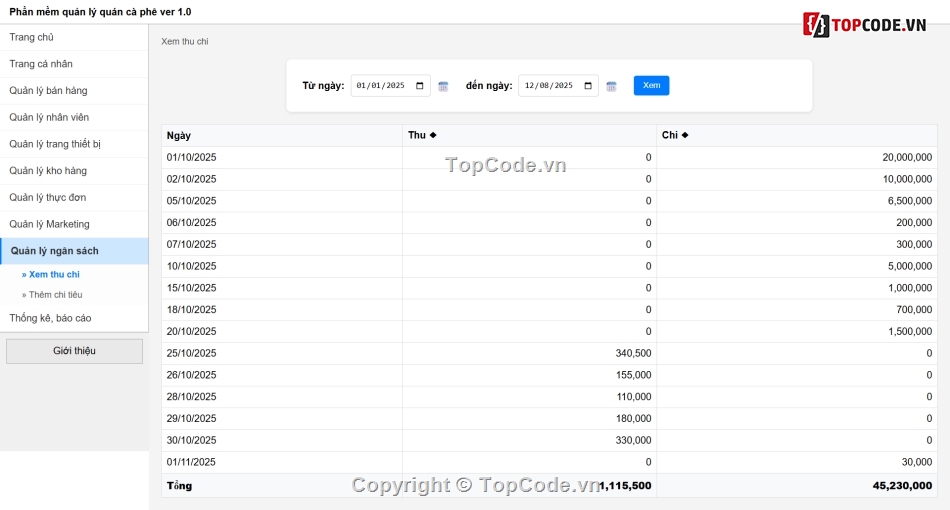This screenshot has width=950, height=510.
Task: Click Thu value 110,000
Action: click(x=633, y=397)
